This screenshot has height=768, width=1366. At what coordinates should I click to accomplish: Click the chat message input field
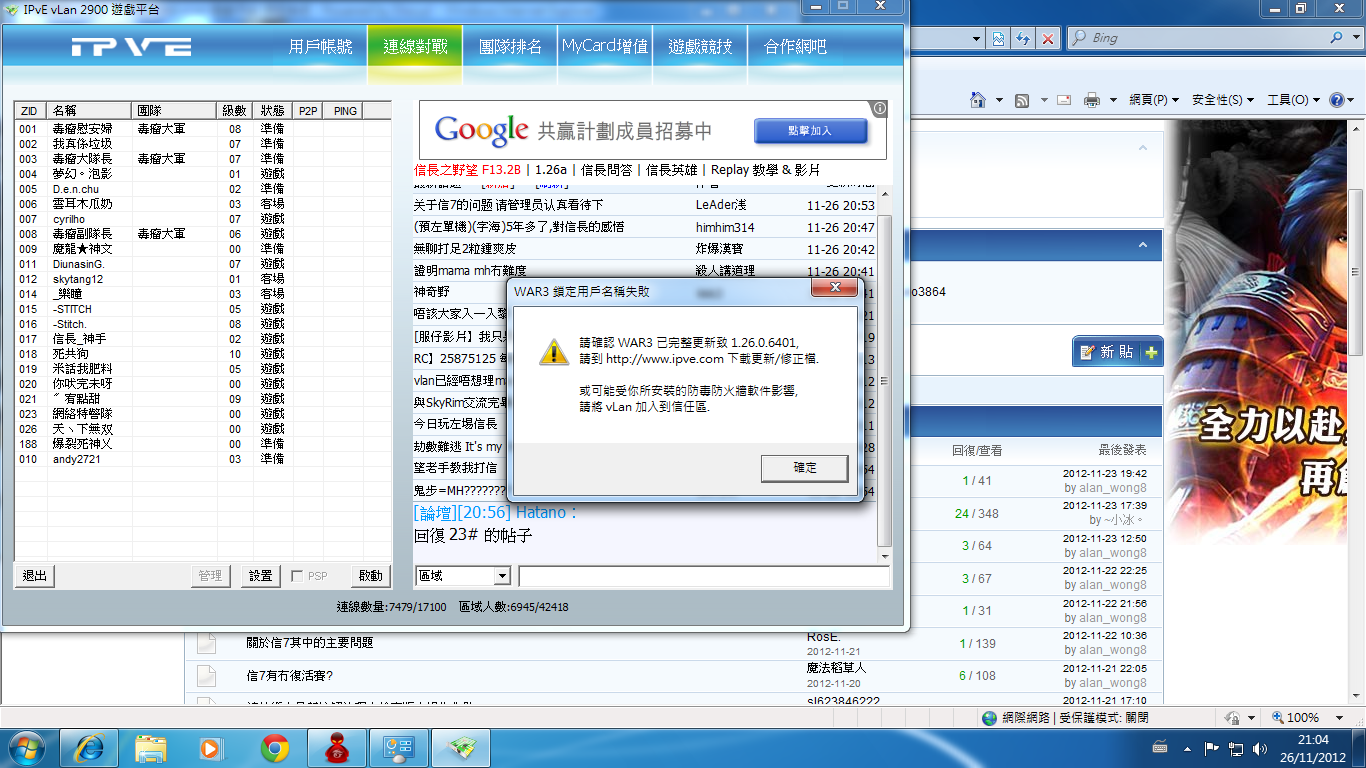click(704, 576)
